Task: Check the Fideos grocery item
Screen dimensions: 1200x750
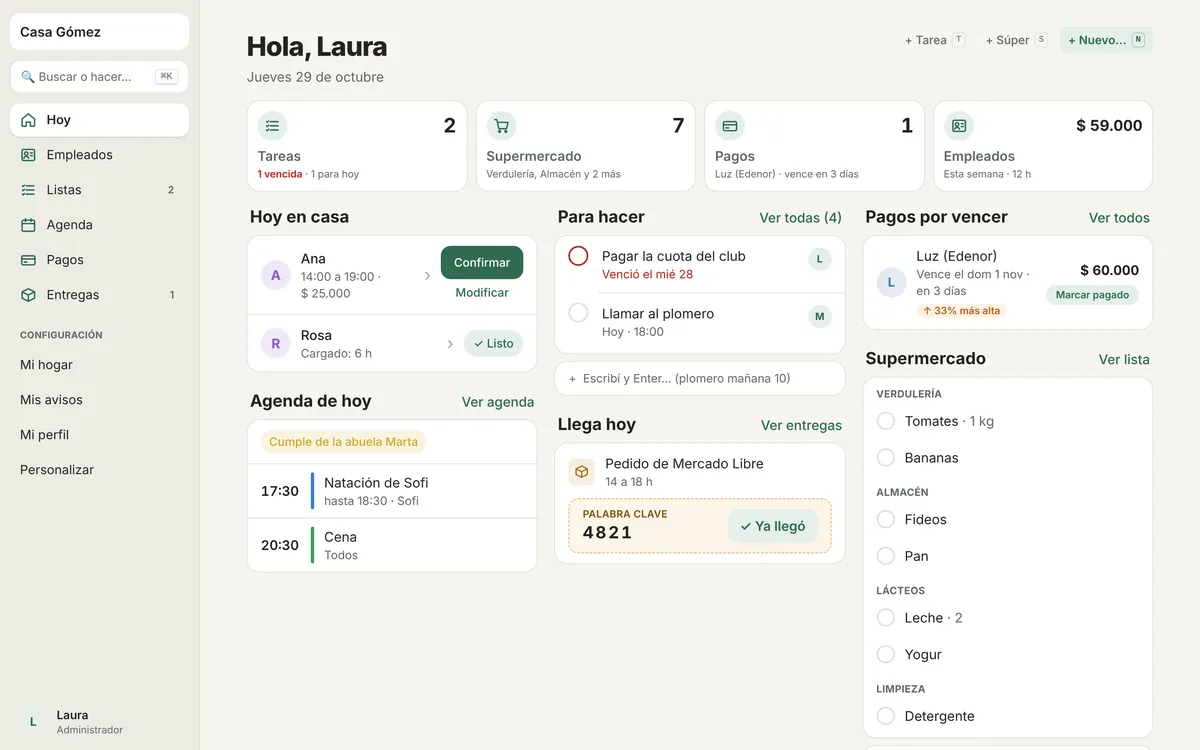Action: point(885,519)
